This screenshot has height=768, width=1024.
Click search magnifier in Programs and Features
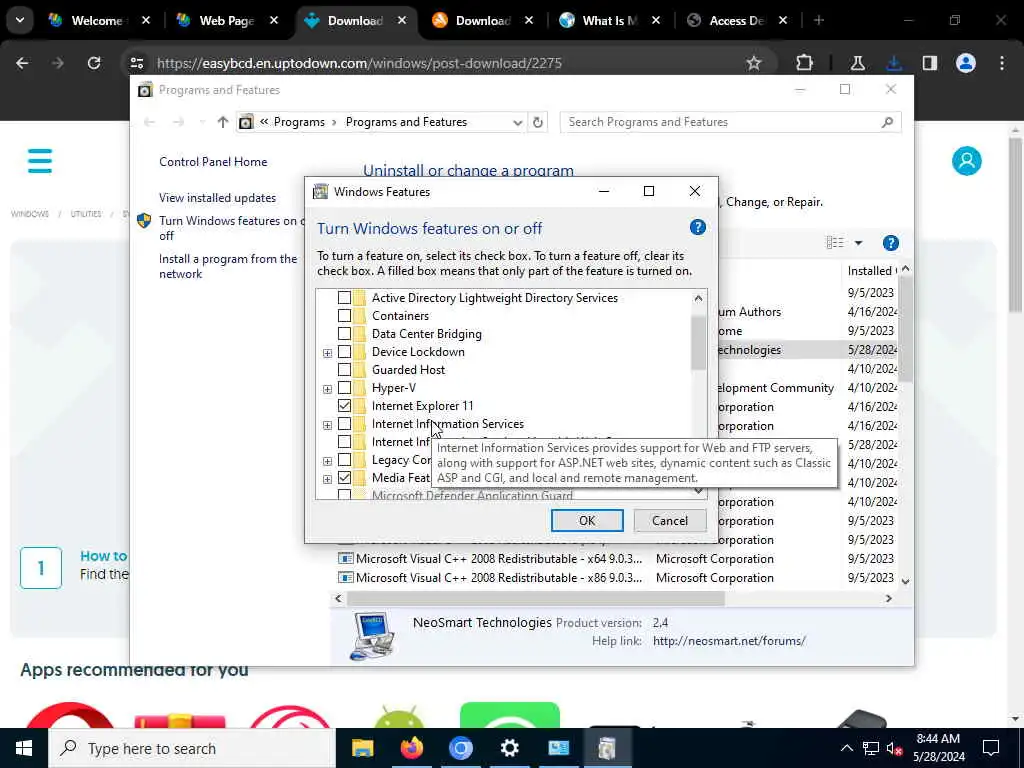887,122
